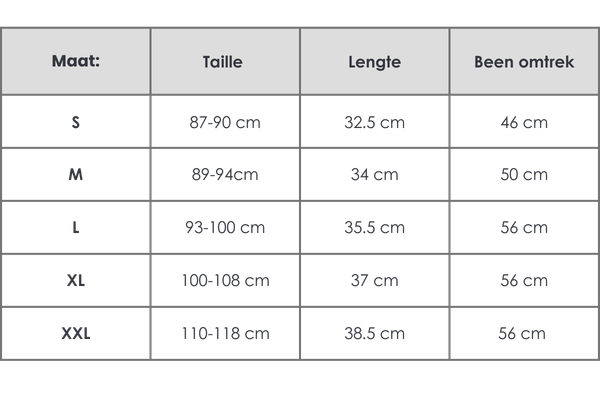Click the 32.5 cm length cell

coord(374,122)
